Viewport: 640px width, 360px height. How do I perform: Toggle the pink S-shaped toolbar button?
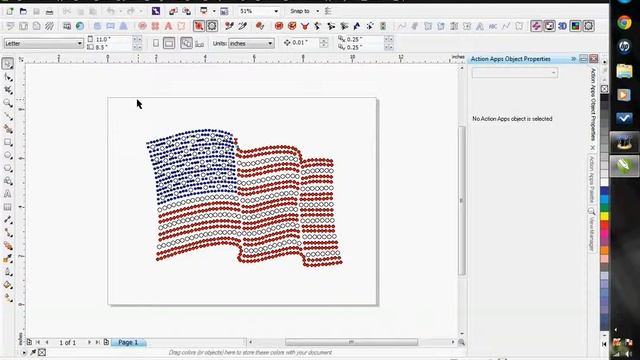[x=536, y=26]
